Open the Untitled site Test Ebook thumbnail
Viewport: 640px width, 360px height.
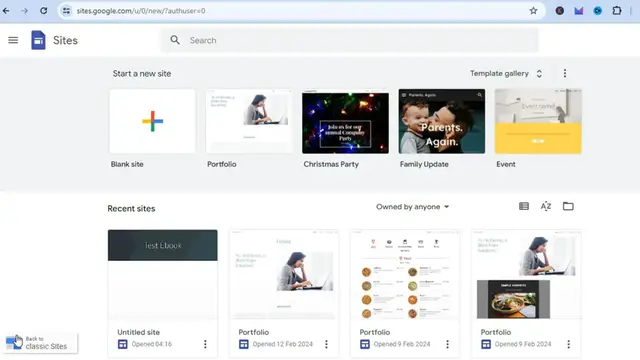[162, 274]
